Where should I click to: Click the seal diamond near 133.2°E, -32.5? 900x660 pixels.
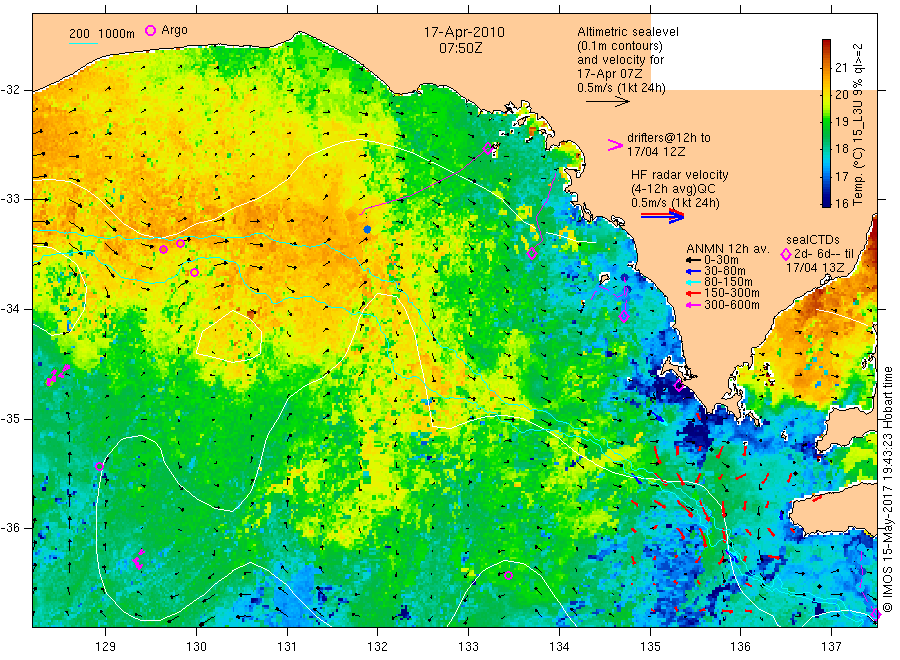pyautogui.click(x=488, y=149)
